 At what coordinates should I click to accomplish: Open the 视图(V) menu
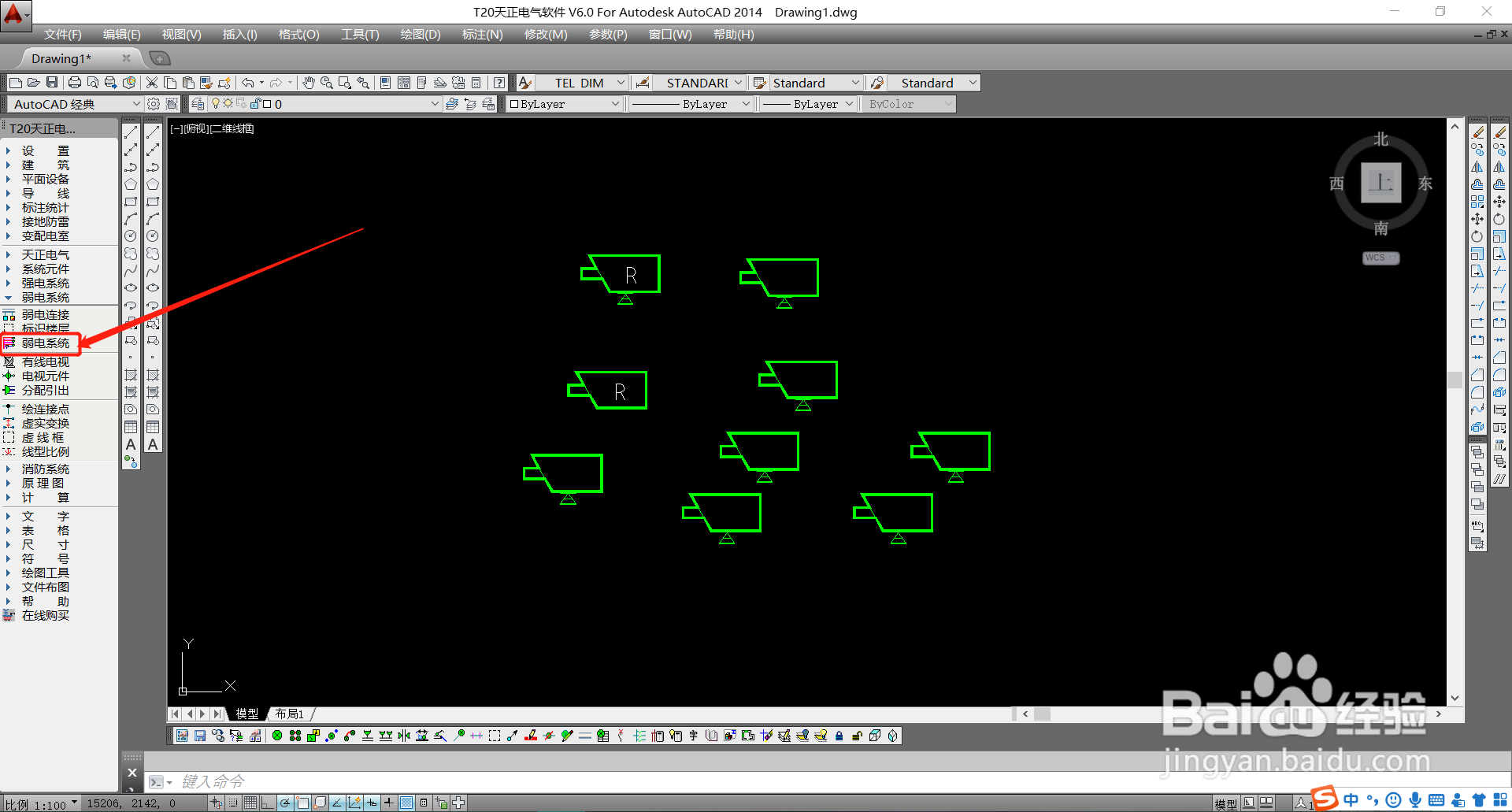tap(182, 35)
